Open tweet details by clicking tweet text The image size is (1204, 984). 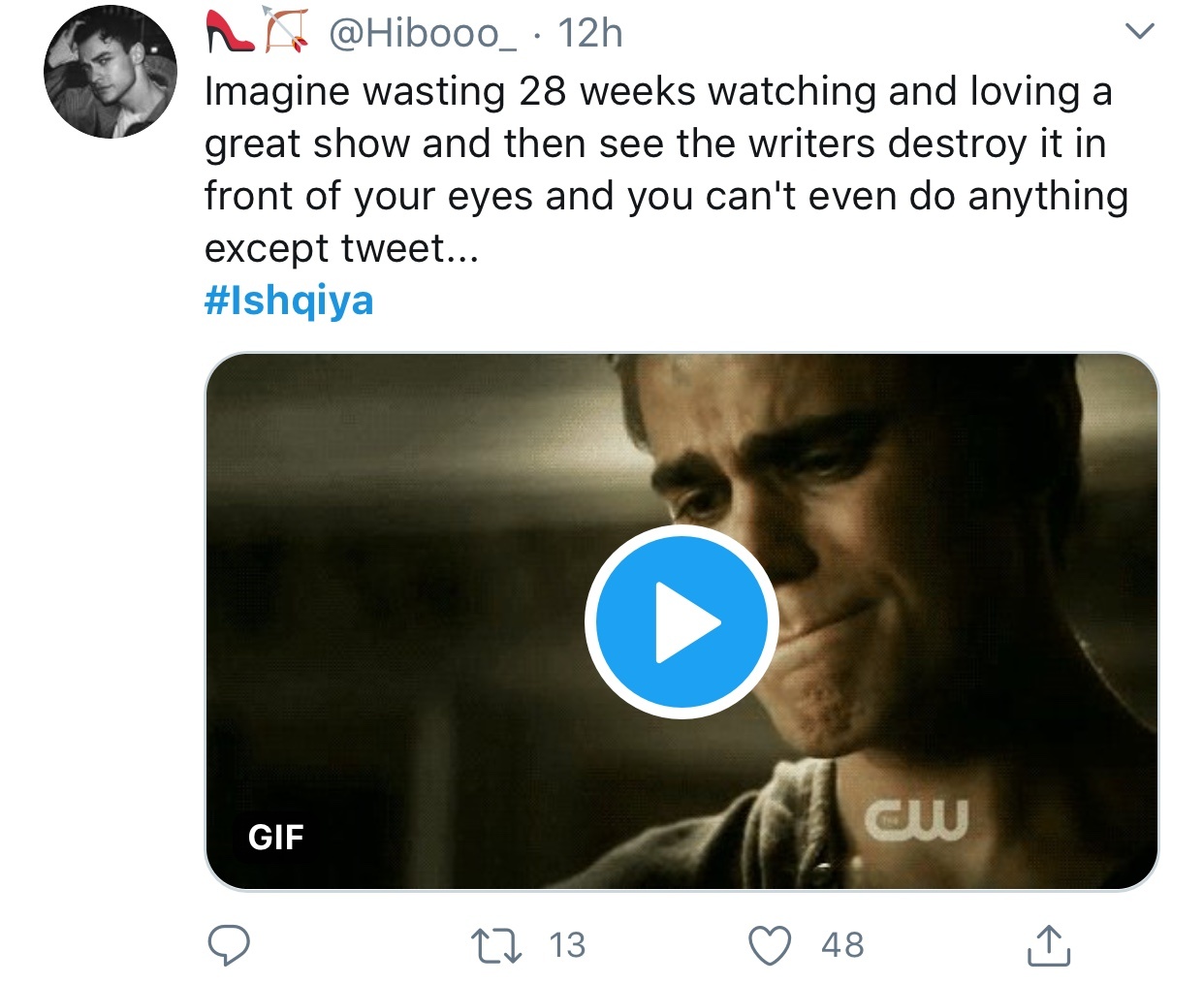point(667,170)
